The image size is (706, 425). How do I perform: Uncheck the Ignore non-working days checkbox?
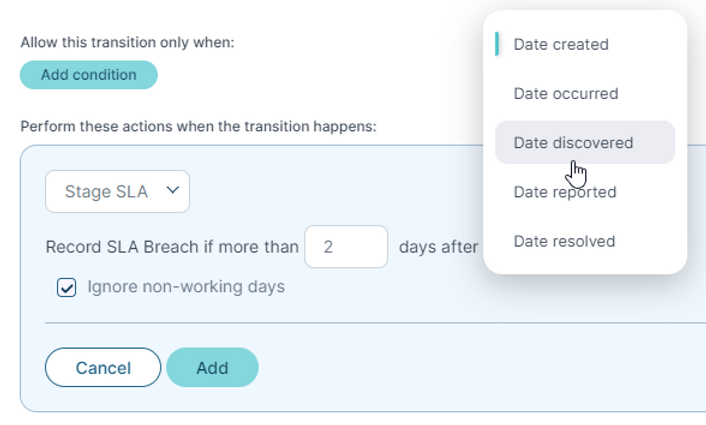pos(67,287)
